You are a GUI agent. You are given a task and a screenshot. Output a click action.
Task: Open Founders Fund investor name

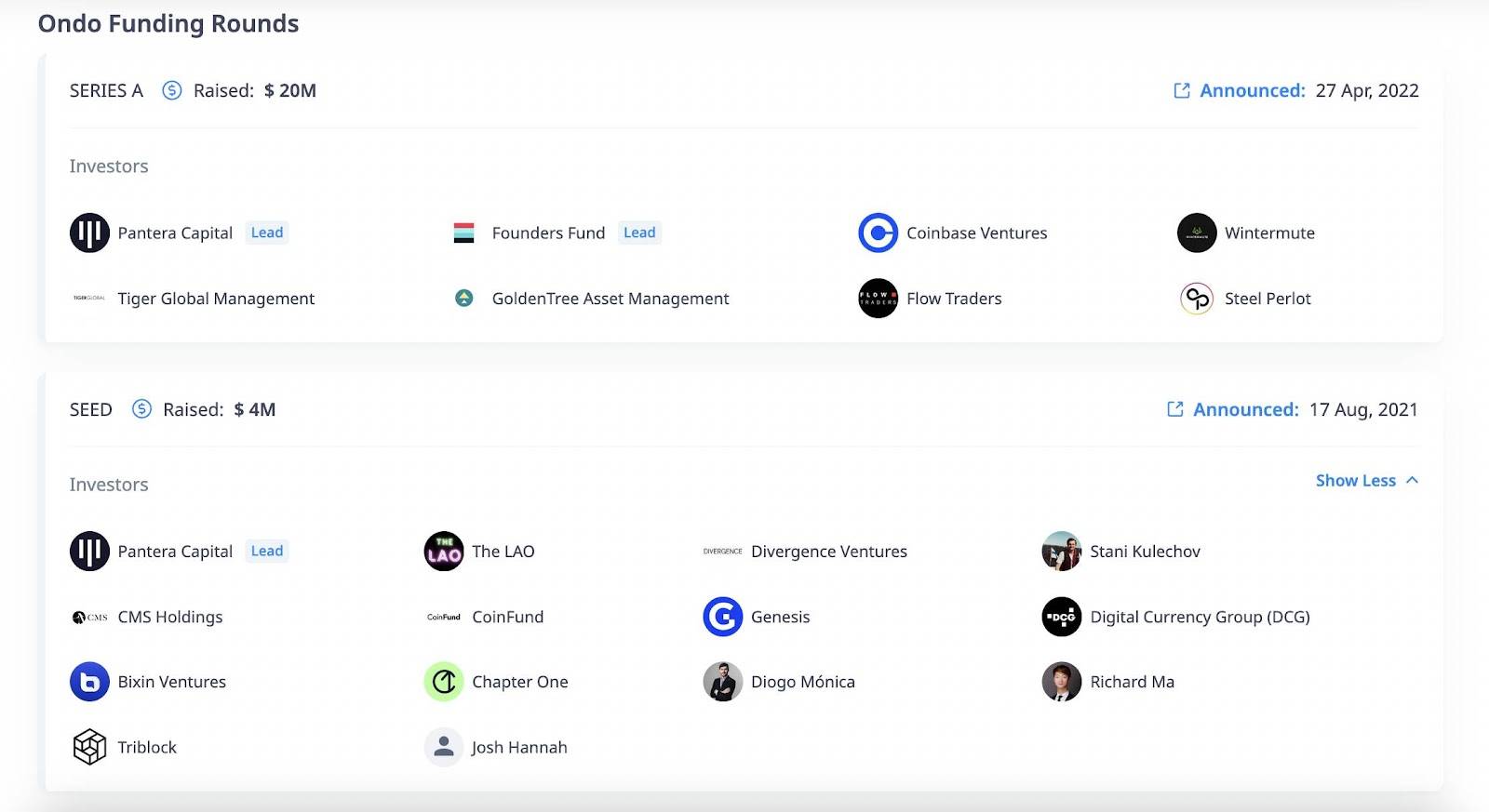pos(548,233)
